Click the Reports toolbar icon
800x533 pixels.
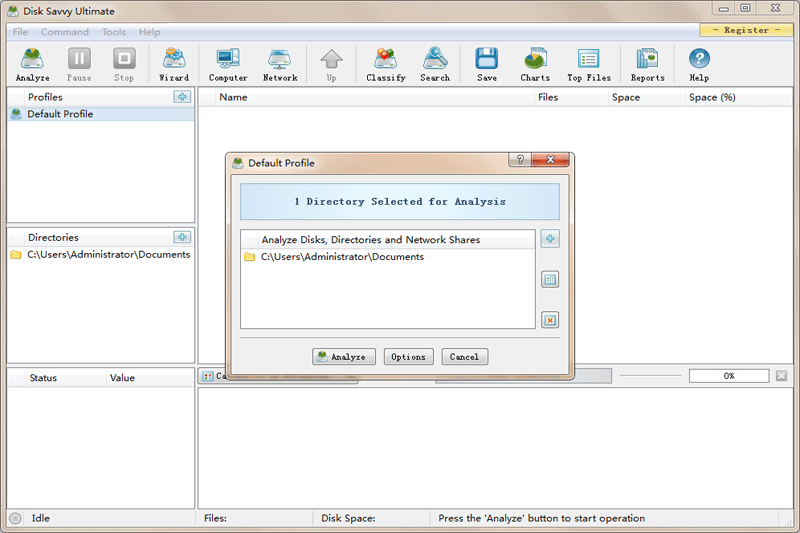[x=647, y=64]
